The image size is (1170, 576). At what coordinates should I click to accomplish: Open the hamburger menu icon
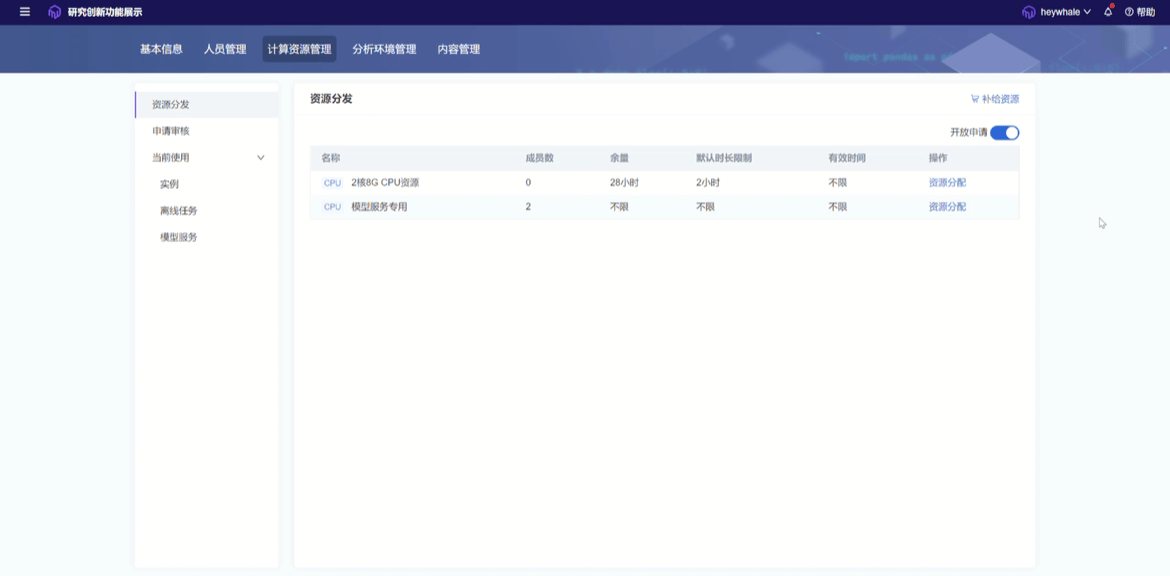[x=25, y=12]
